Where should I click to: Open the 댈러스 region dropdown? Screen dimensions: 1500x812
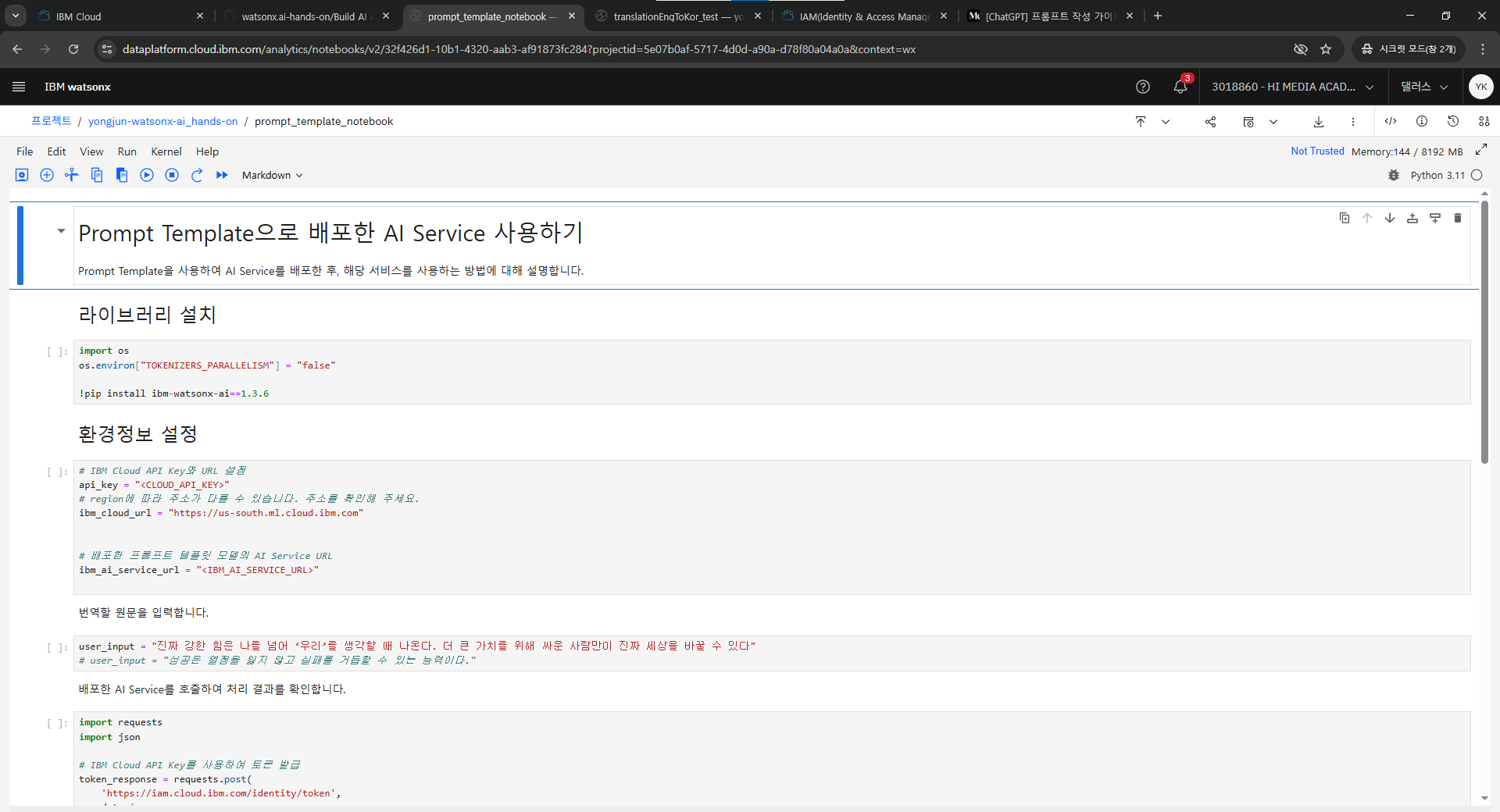click(1425, 87)
